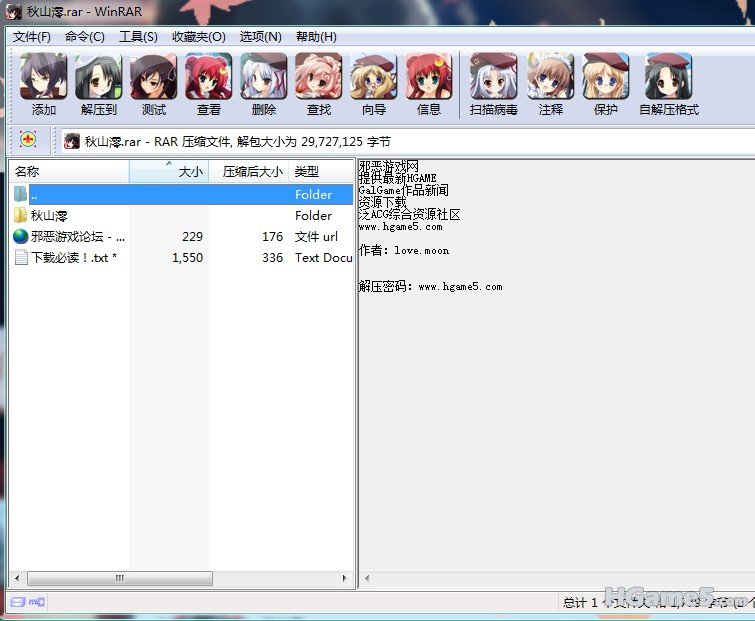Click the 文件 url type cell
755x621 pixels.
tap(316, 237)
